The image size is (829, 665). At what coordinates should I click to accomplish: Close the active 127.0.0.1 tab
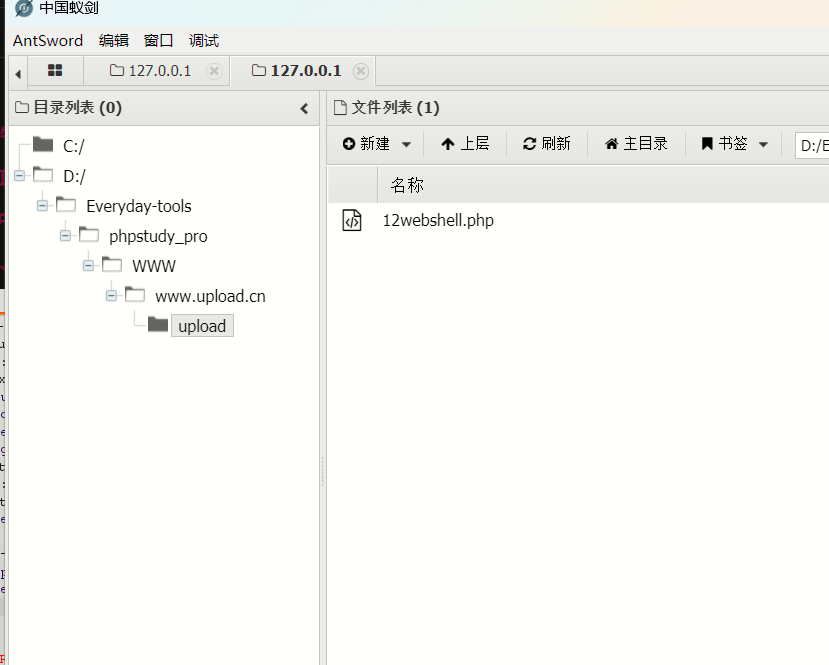pyautogui.click(x=361, y=71)
